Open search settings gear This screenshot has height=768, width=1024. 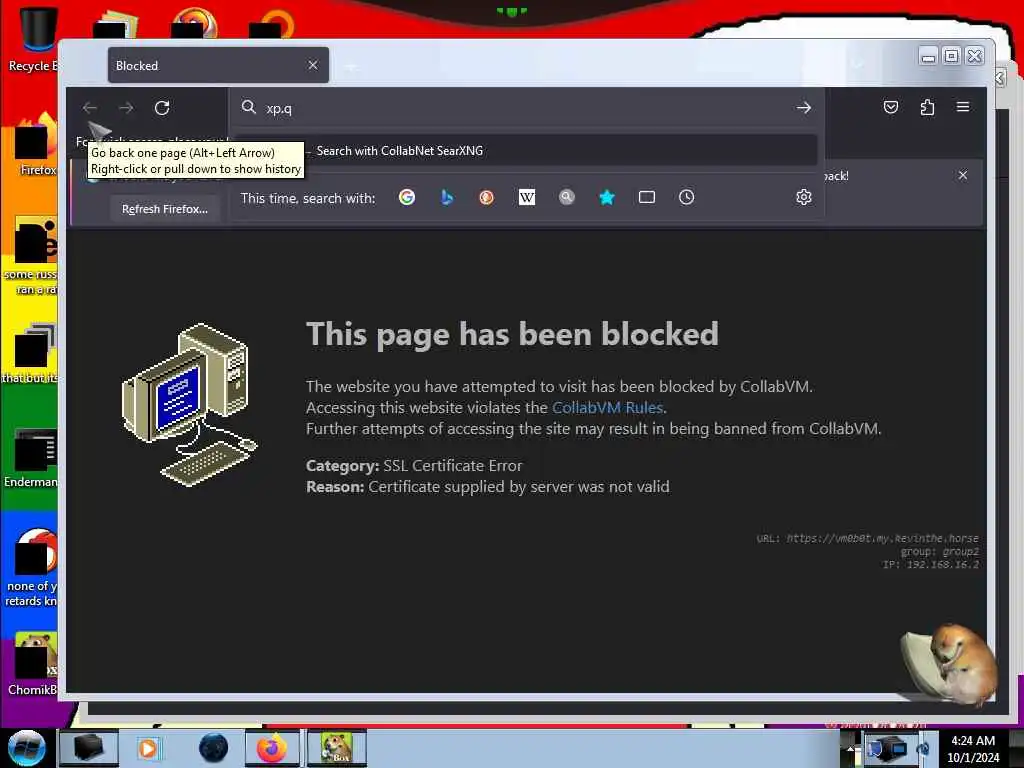point(804,197)
